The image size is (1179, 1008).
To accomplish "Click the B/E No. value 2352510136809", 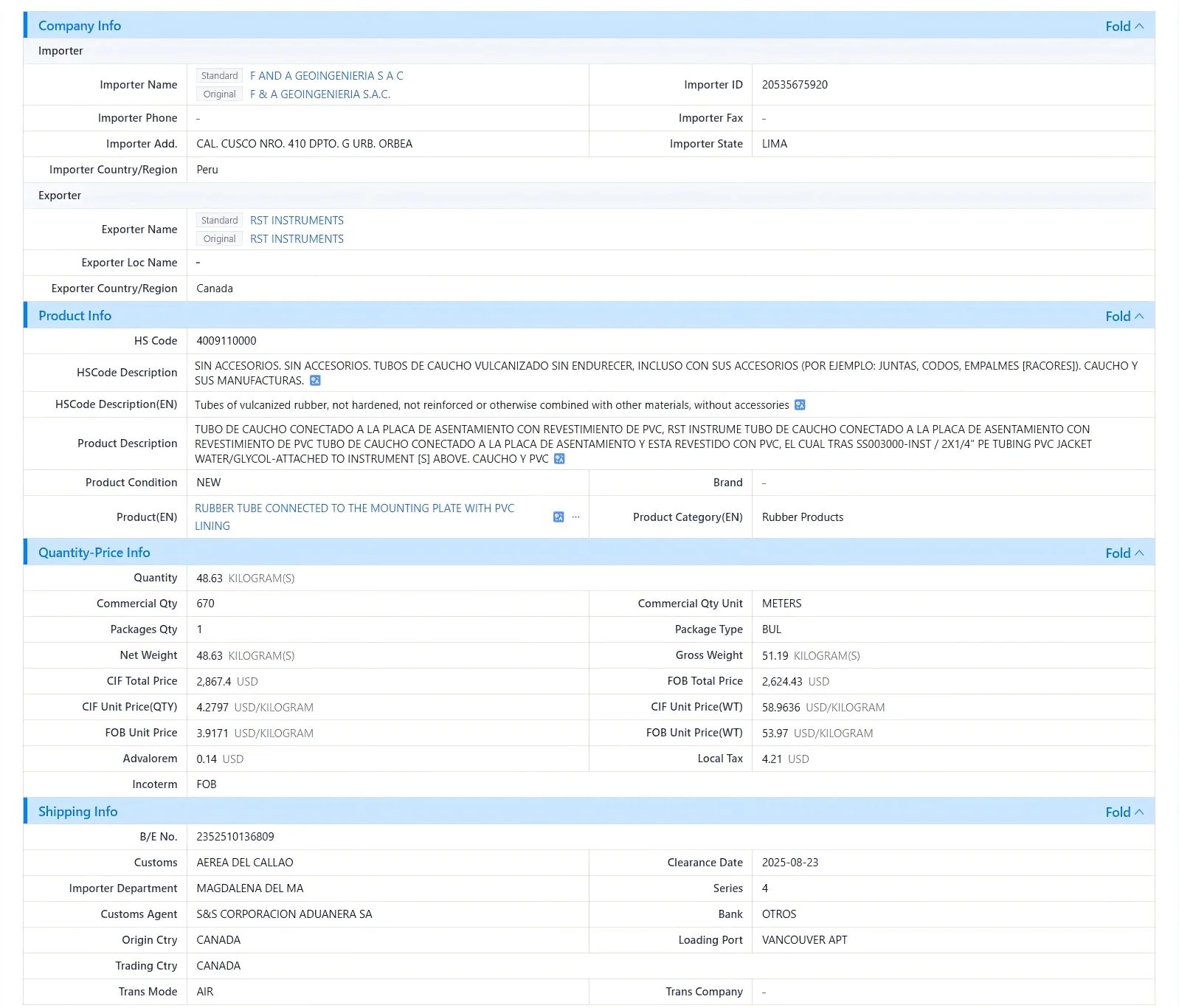I will [x=235, y=837].
